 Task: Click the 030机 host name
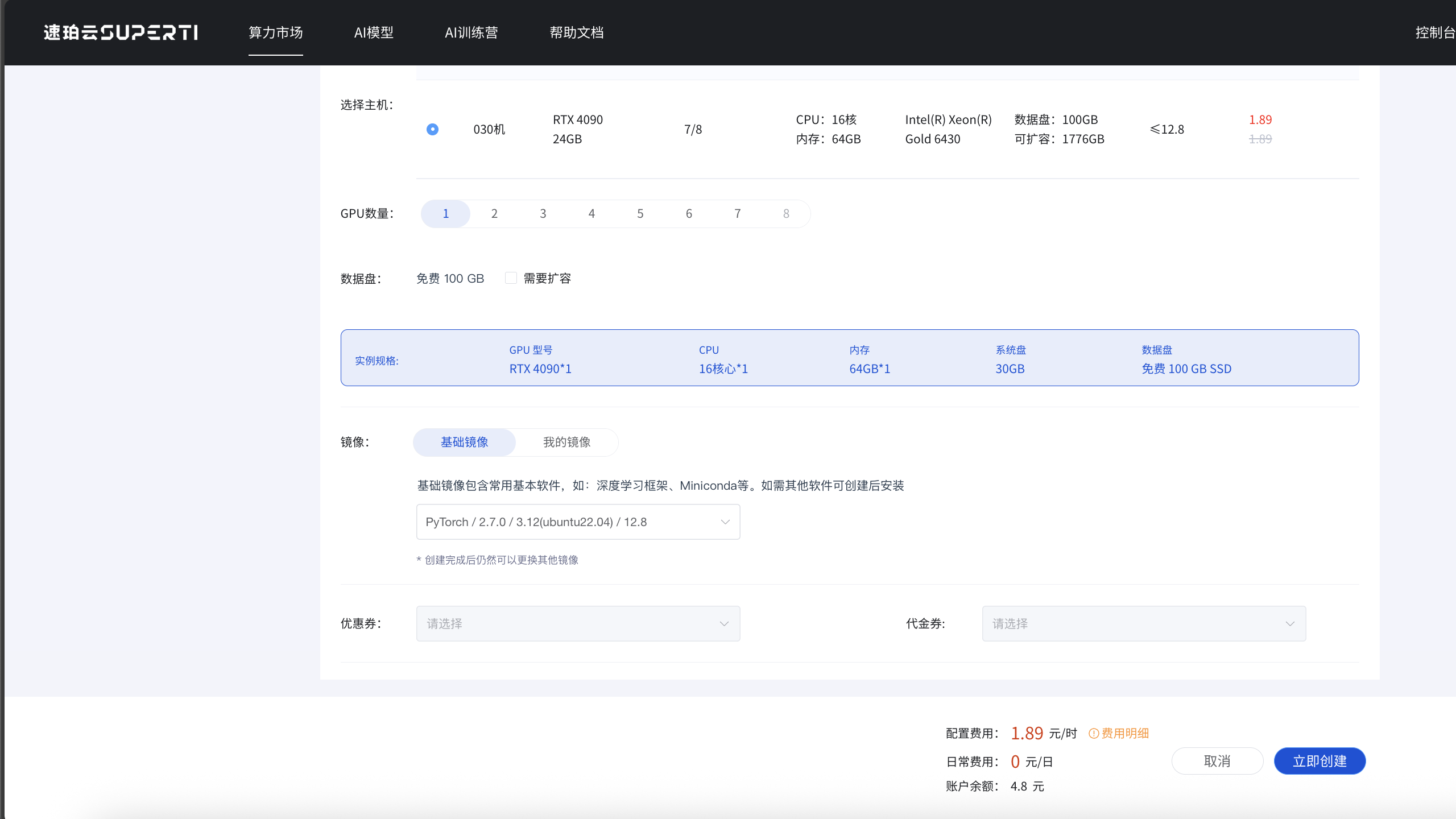pos(489,130)
